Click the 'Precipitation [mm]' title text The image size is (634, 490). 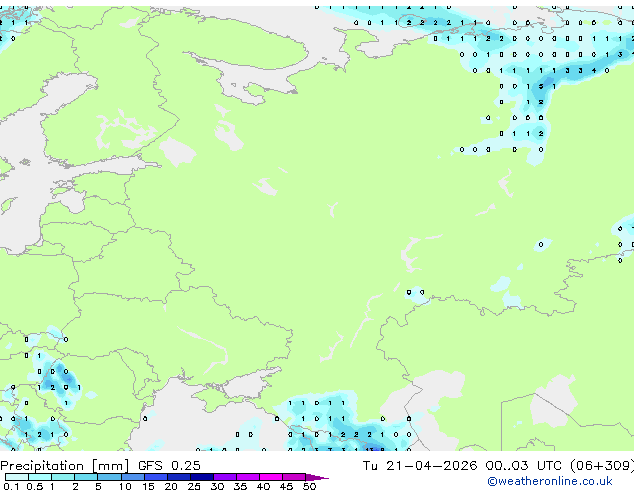[64, 466]
